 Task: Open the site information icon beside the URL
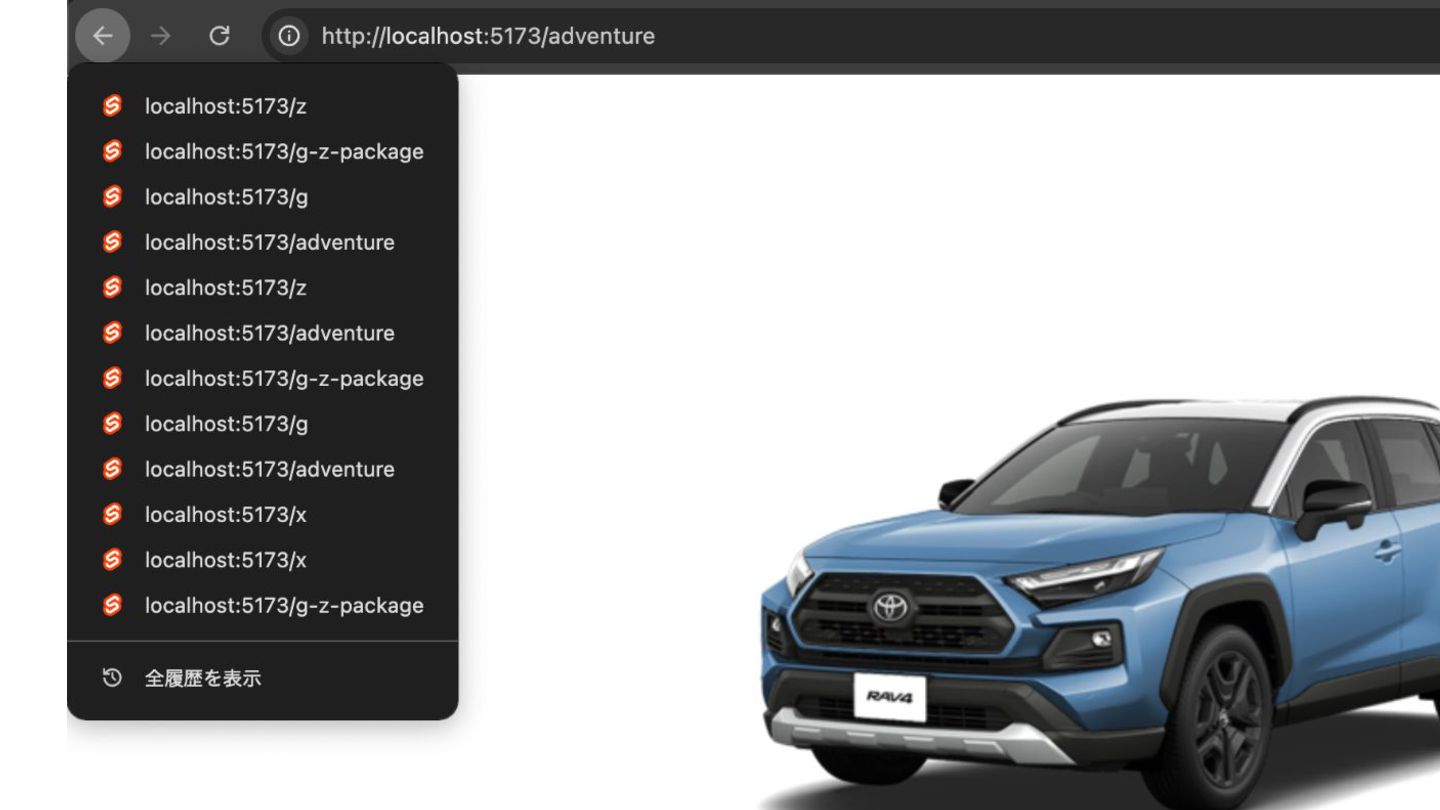[289, 36]
